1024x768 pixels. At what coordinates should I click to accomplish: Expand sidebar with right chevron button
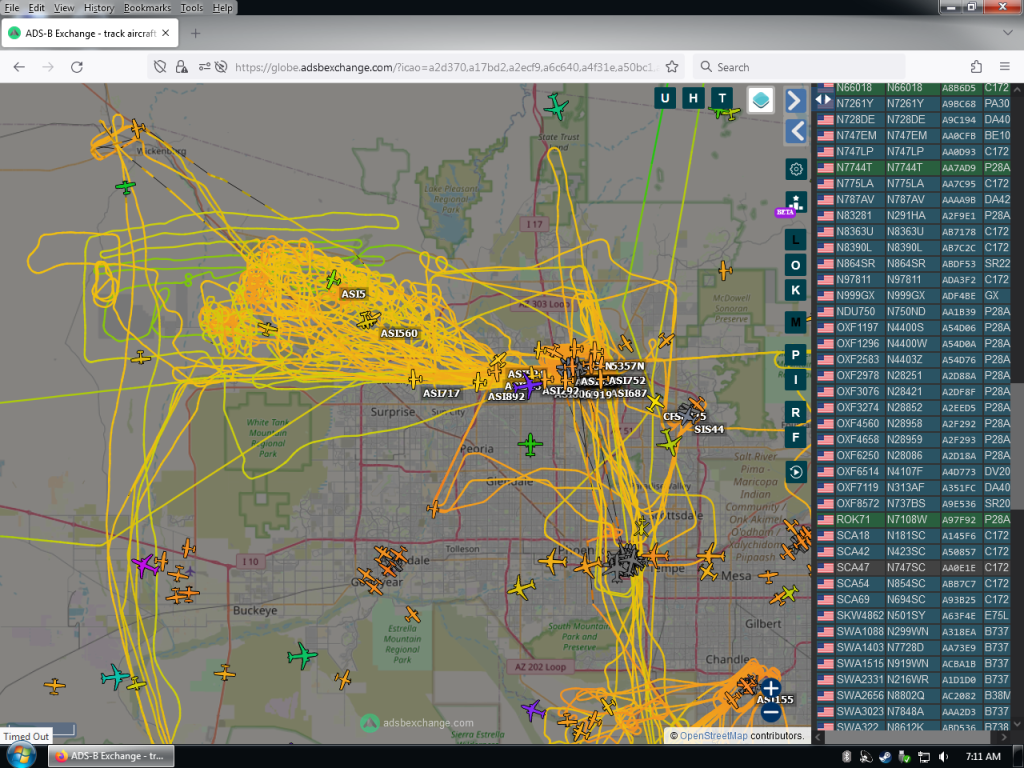(795, 101)
